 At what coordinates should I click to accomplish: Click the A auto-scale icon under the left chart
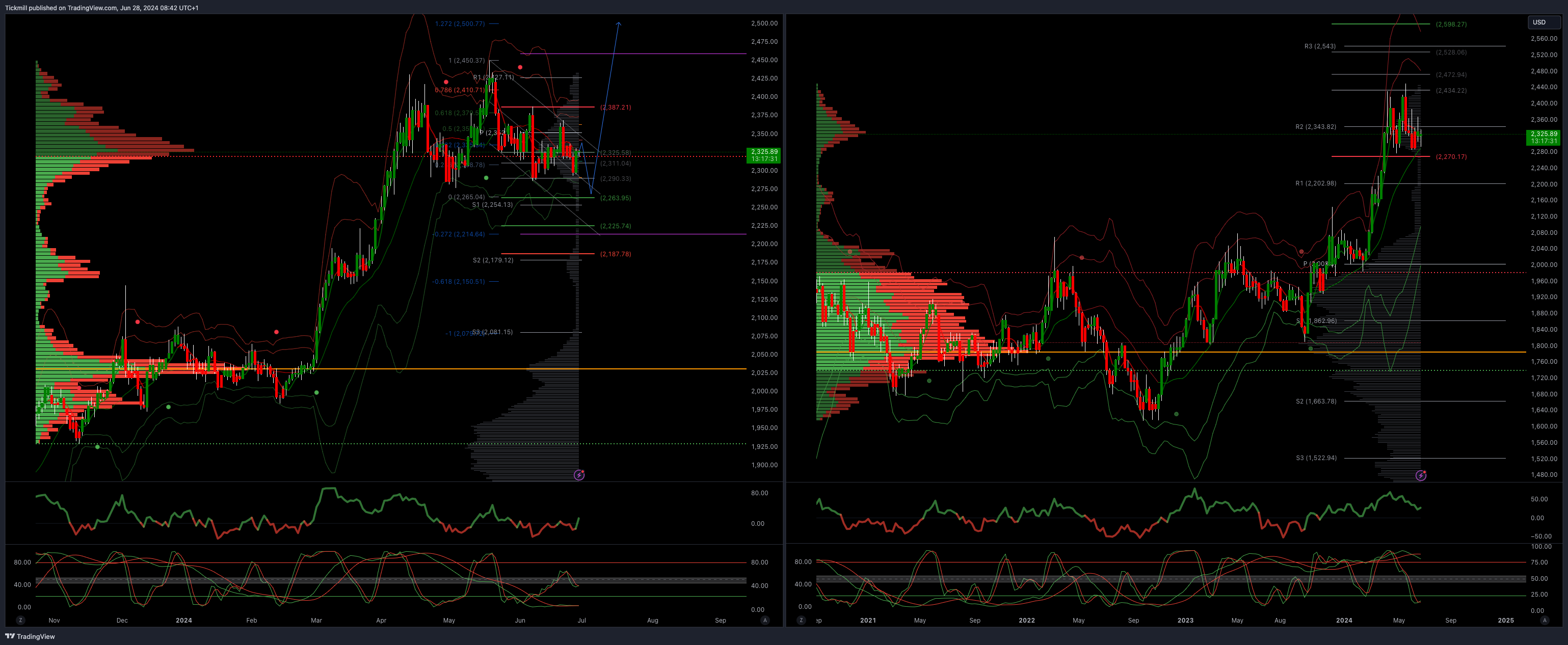pyautogui.click(x=765, y=620)
